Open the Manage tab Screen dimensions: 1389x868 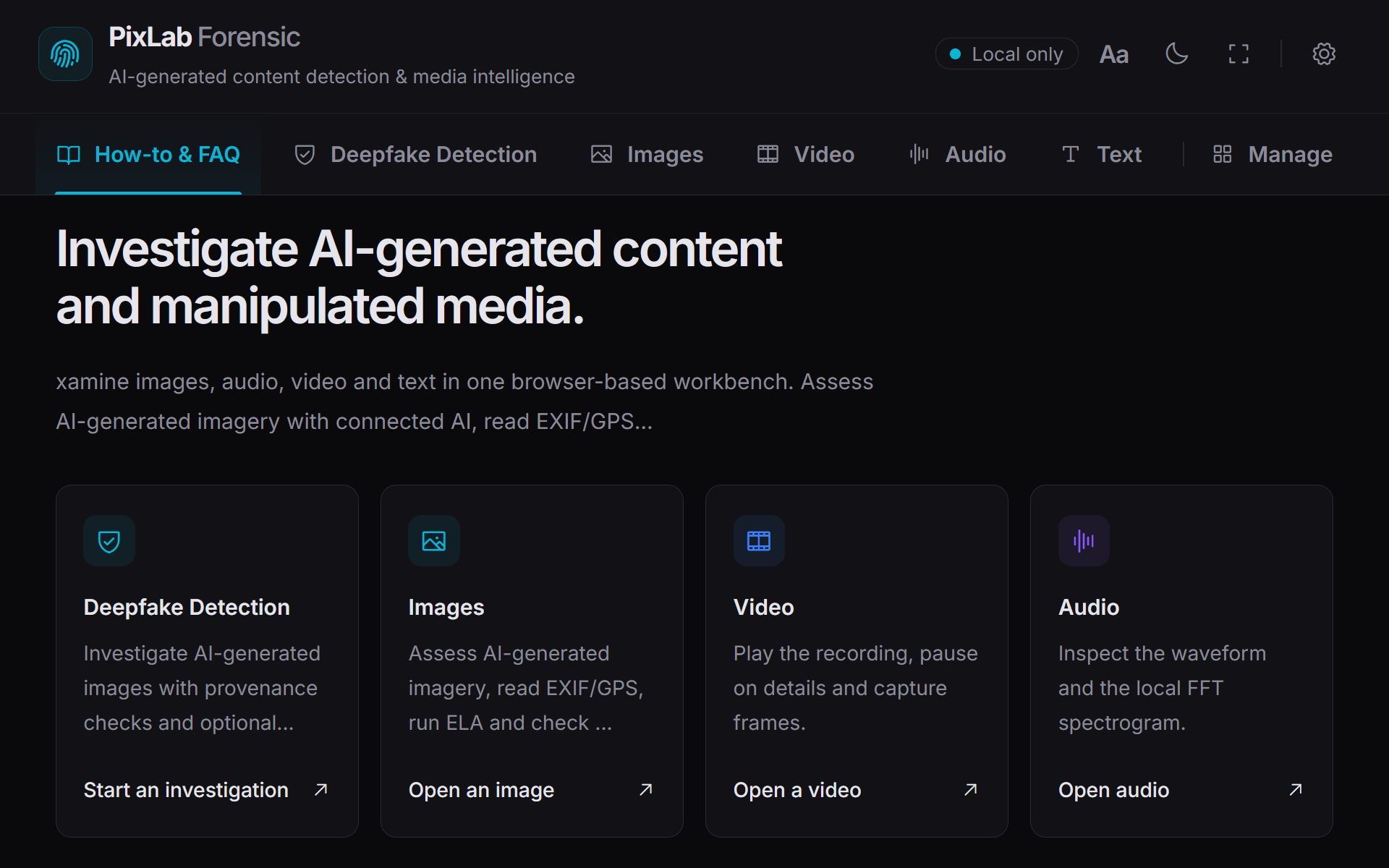[1273, 154]
